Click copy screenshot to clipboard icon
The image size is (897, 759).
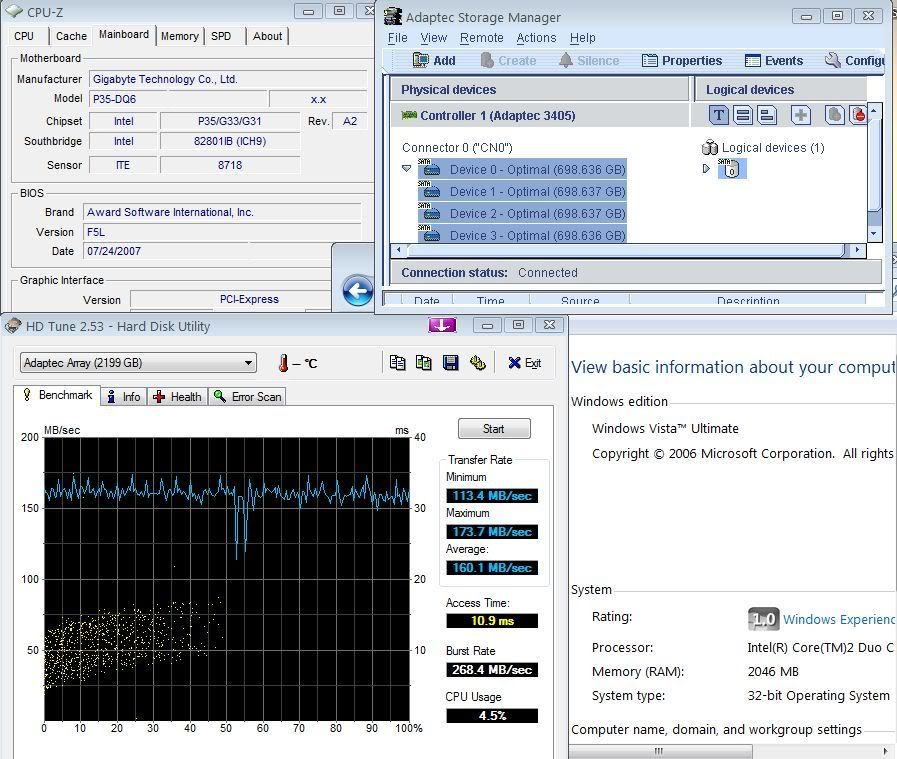[x=423, y=363]
